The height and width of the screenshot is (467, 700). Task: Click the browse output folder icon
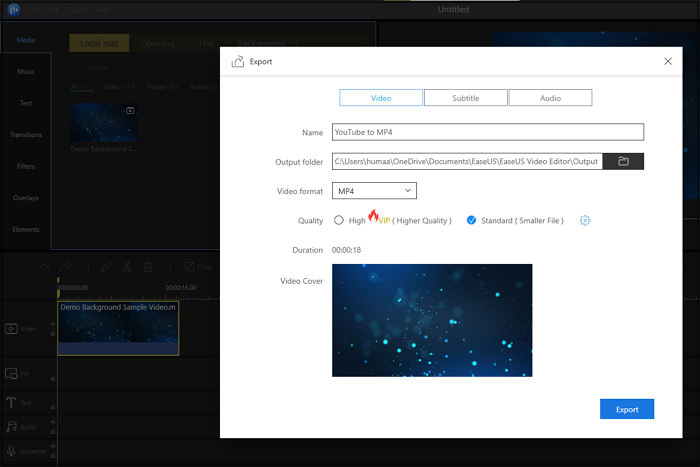click(x=623, y=161)
